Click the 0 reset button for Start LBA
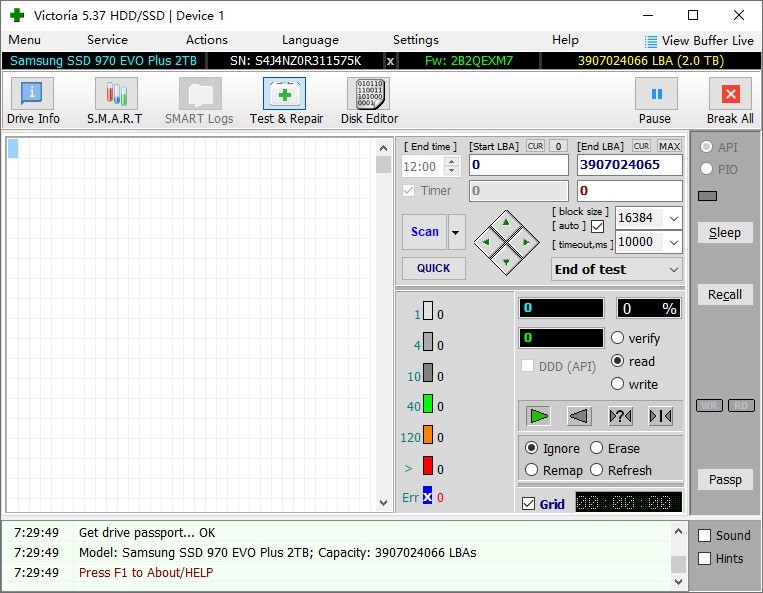This screenshot has height=593, width=763. click(559, 146)
